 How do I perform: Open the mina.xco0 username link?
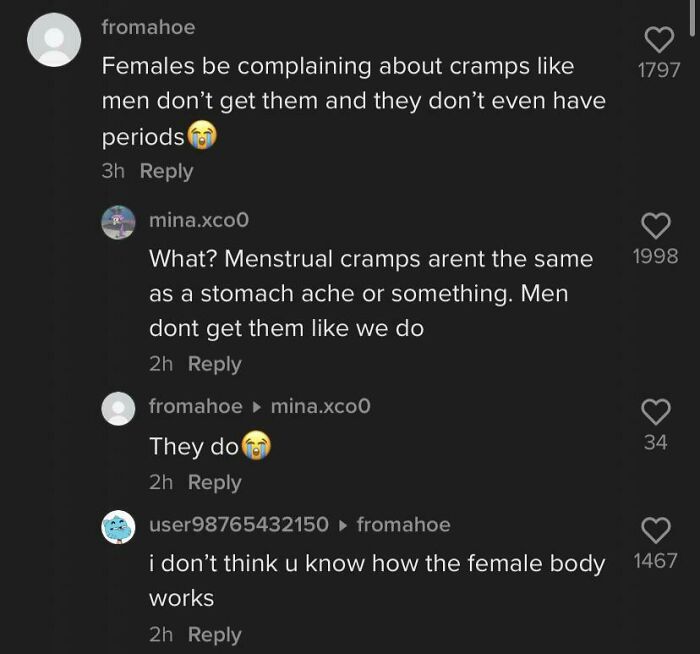(199, 219)
